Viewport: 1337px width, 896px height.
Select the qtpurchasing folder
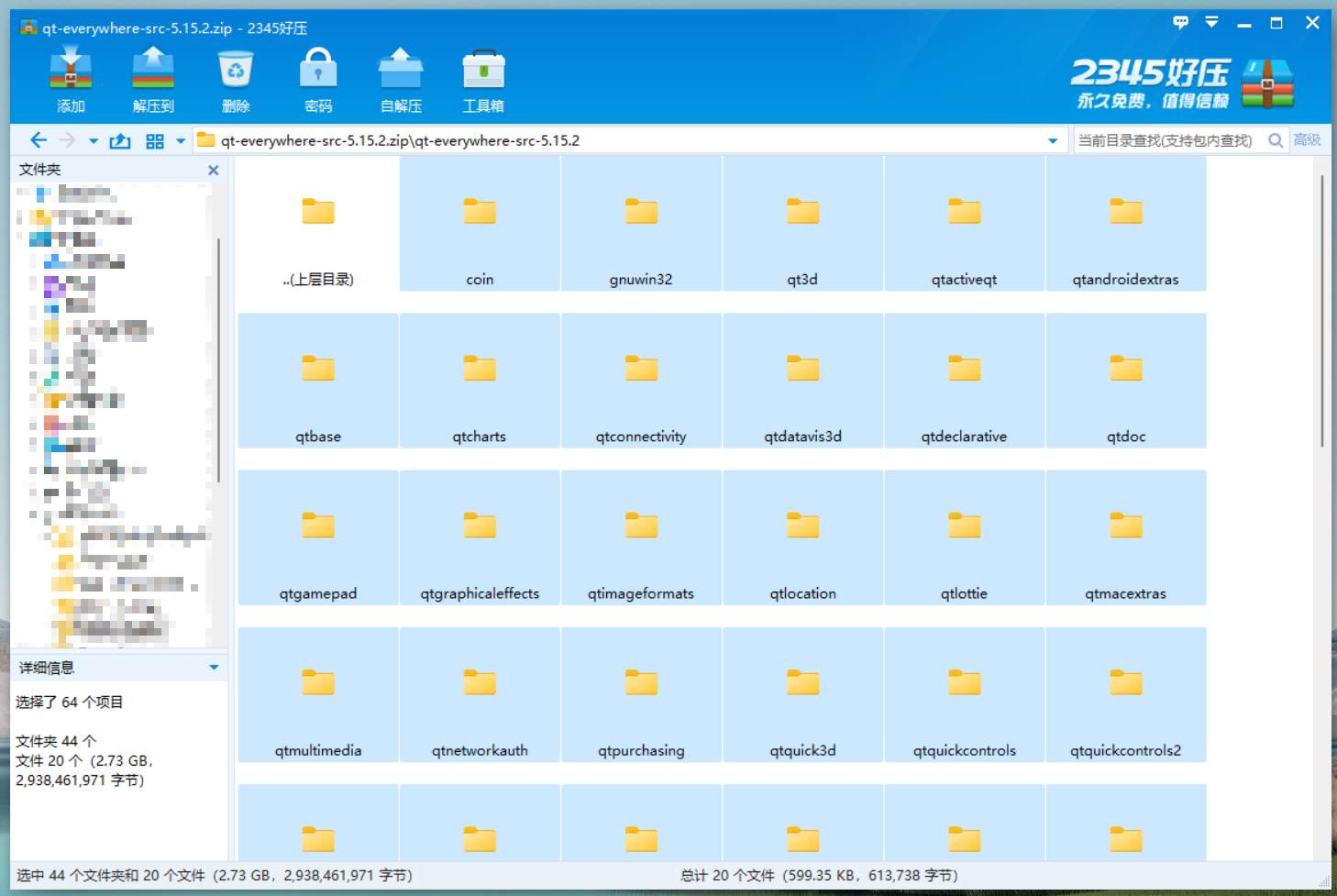[x=641, y=694]
